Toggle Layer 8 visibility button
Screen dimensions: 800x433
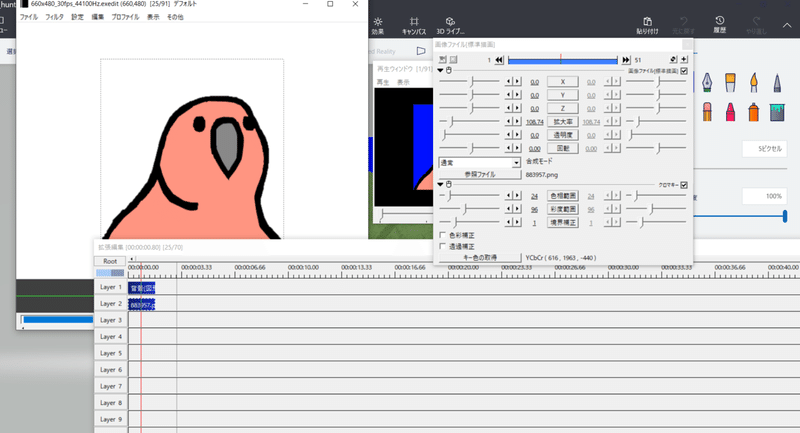coord(110,403)
